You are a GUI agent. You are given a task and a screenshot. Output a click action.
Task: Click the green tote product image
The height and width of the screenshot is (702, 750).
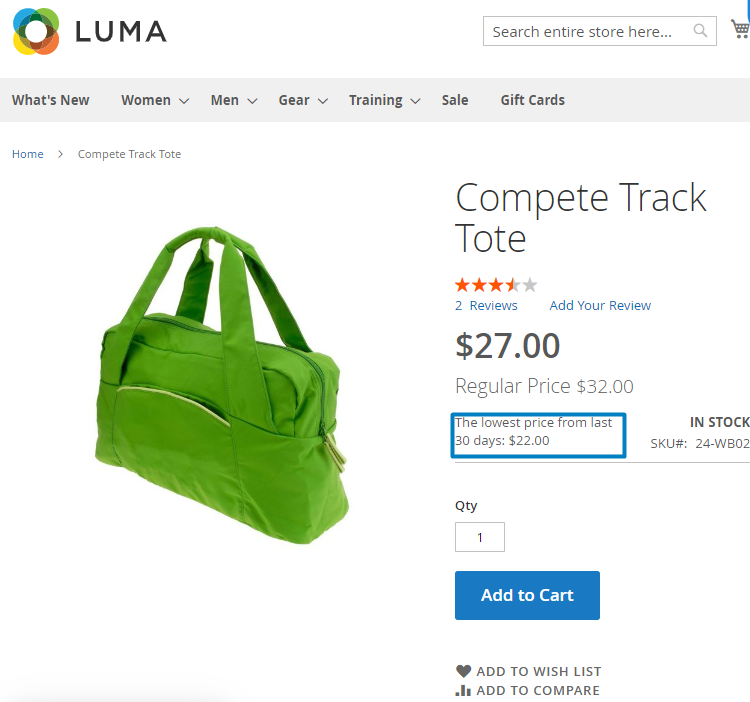click(222, 385)
